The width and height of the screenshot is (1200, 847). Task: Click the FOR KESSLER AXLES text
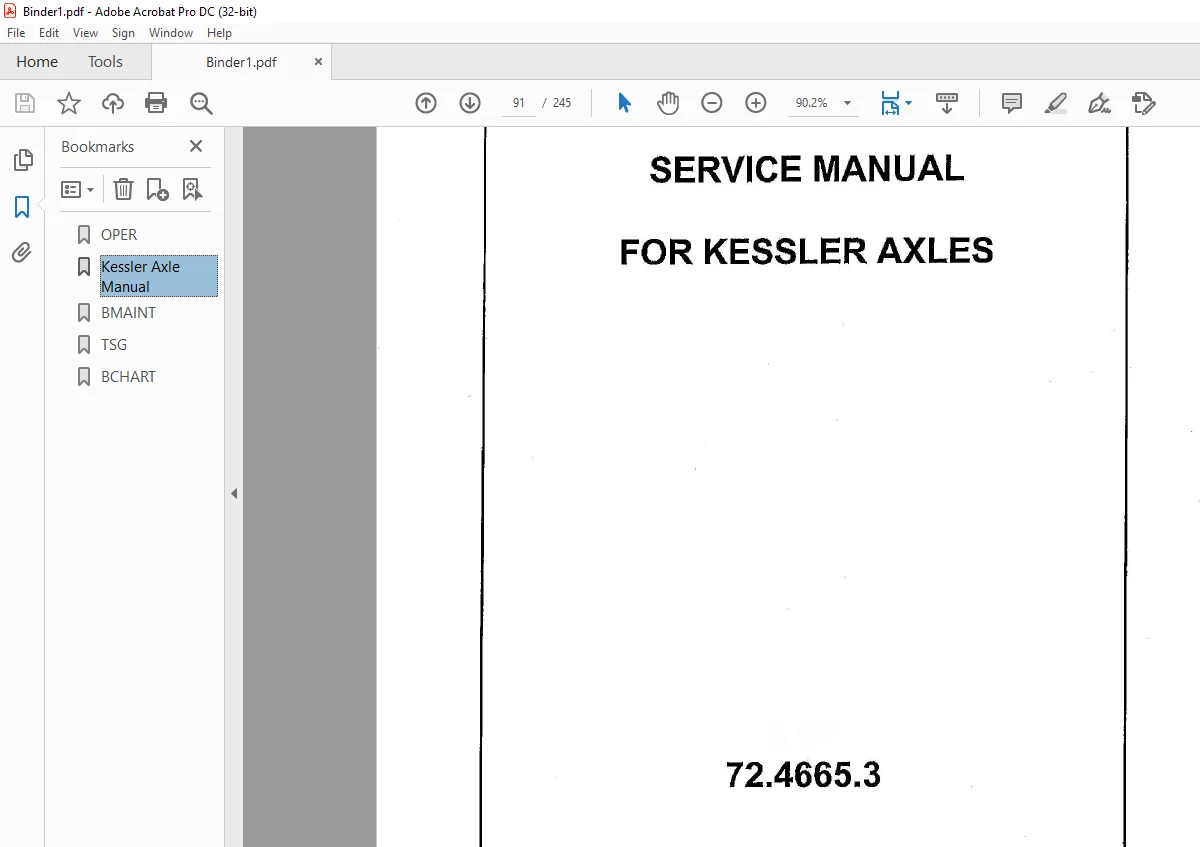point(807,251)
